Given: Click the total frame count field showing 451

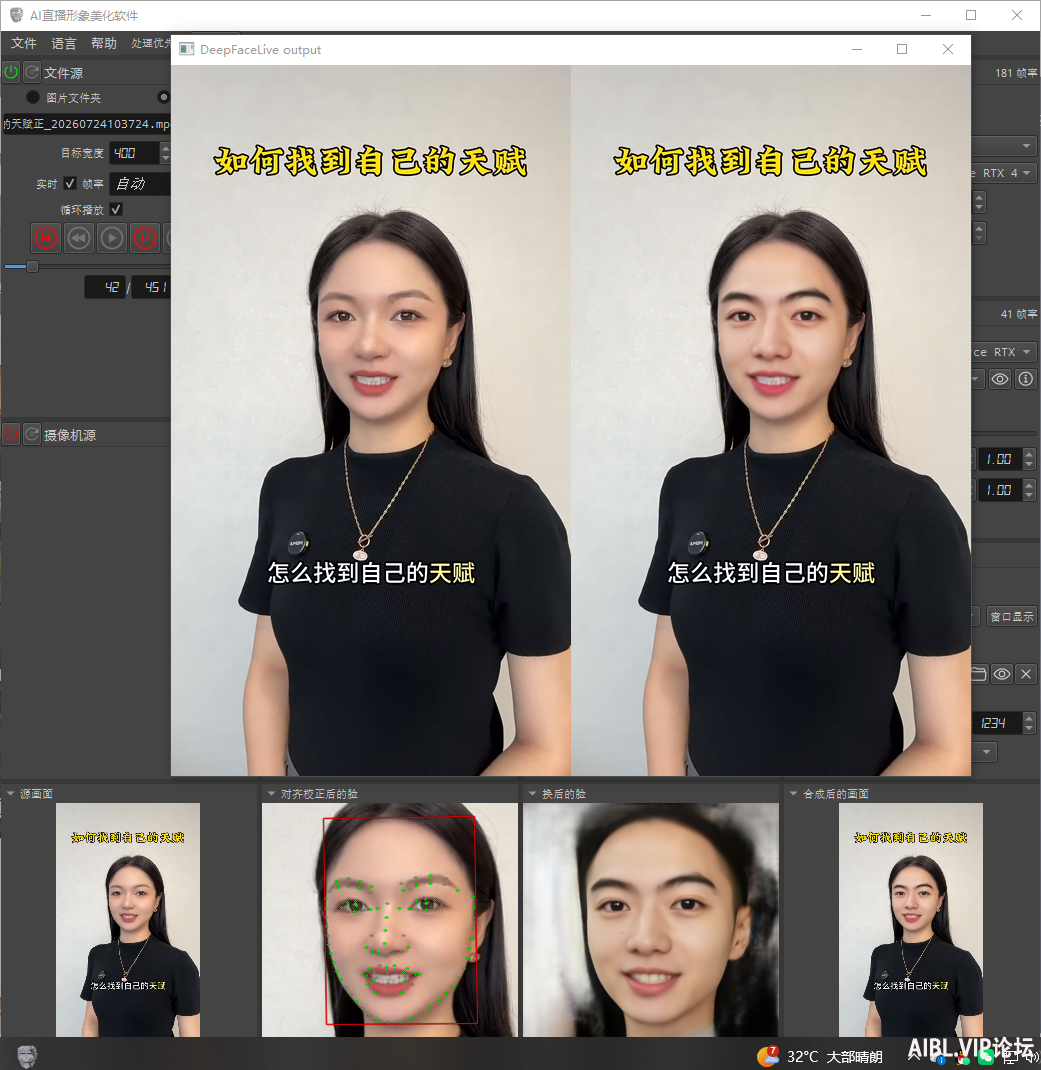Looking at the screenshot, I should pyautogui.click(x=151, y=287).
